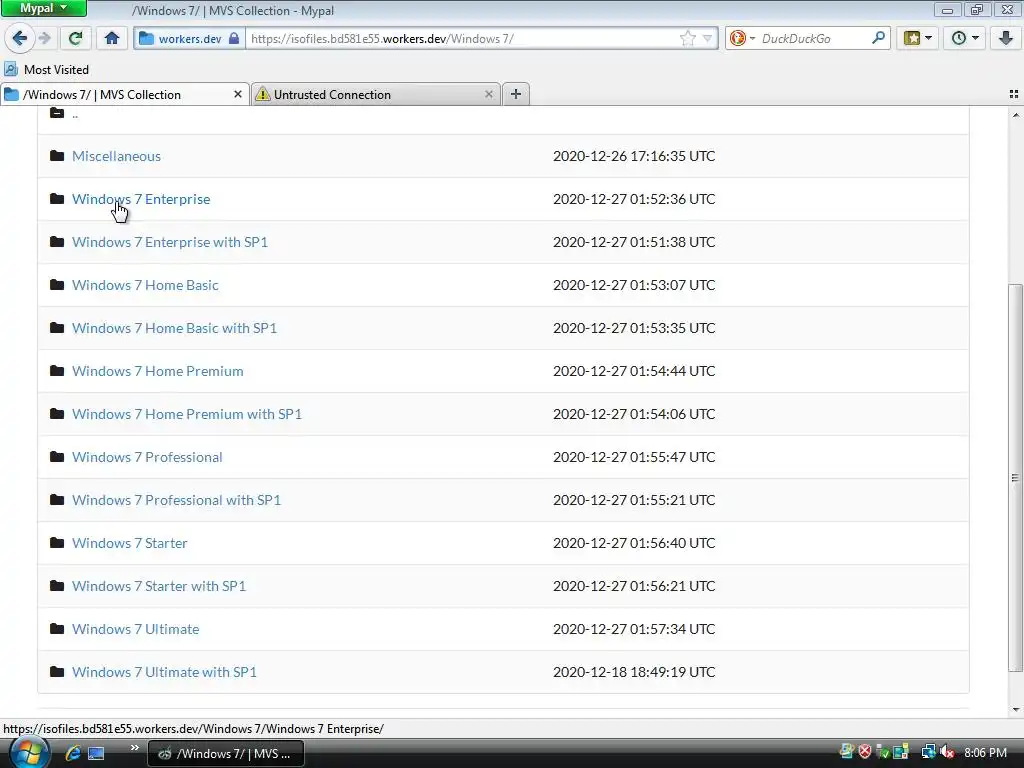
Task: Open the Most Visited bookmarks folder
Action: point(46,69)
